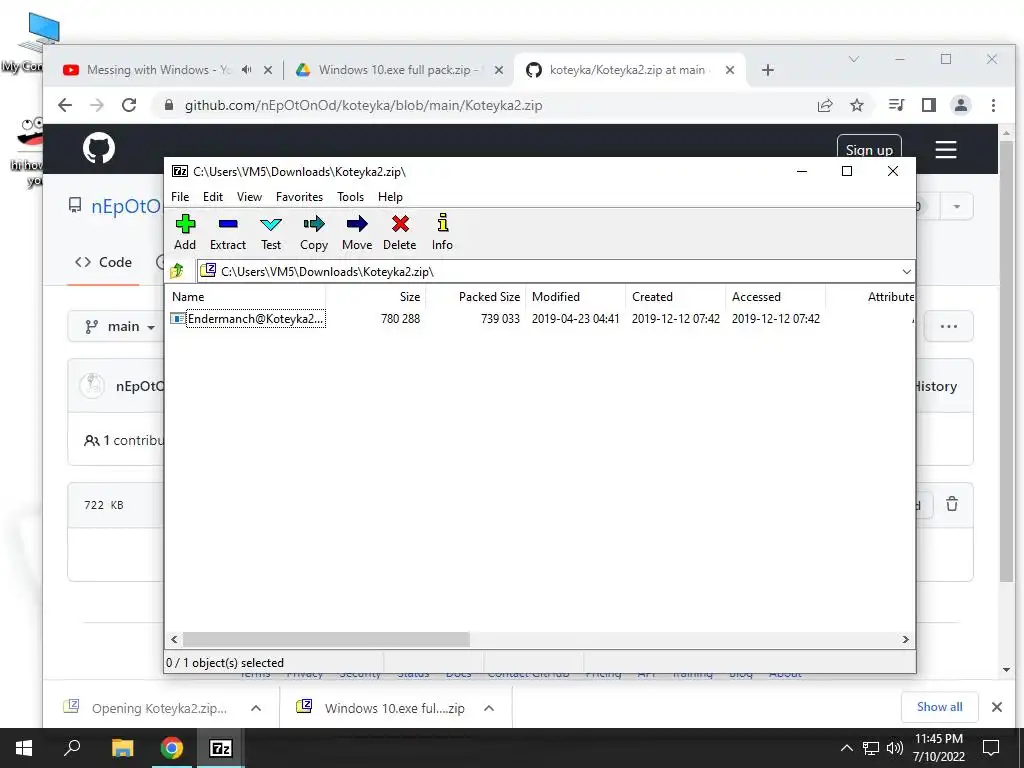This screenshot has height=768, width=1024.
Task: Click the GitHub Sign up button
Action: click(869, 148)
